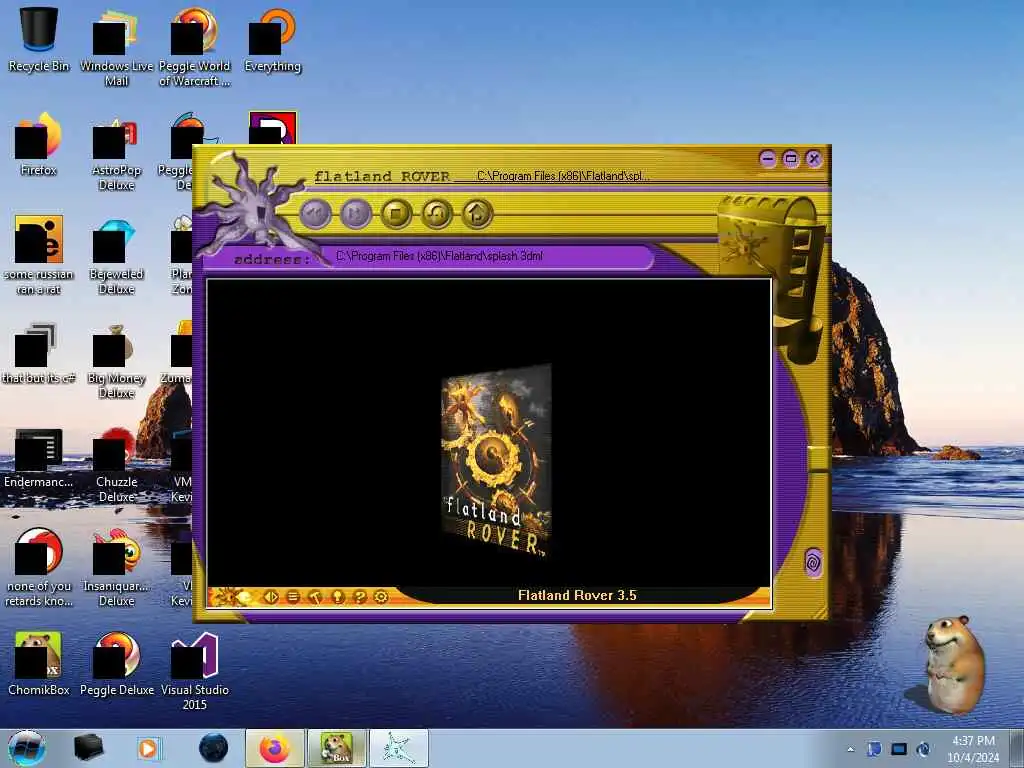Open Rover settings gear icon
The image size is (1024, 768).
coord(381,596)
